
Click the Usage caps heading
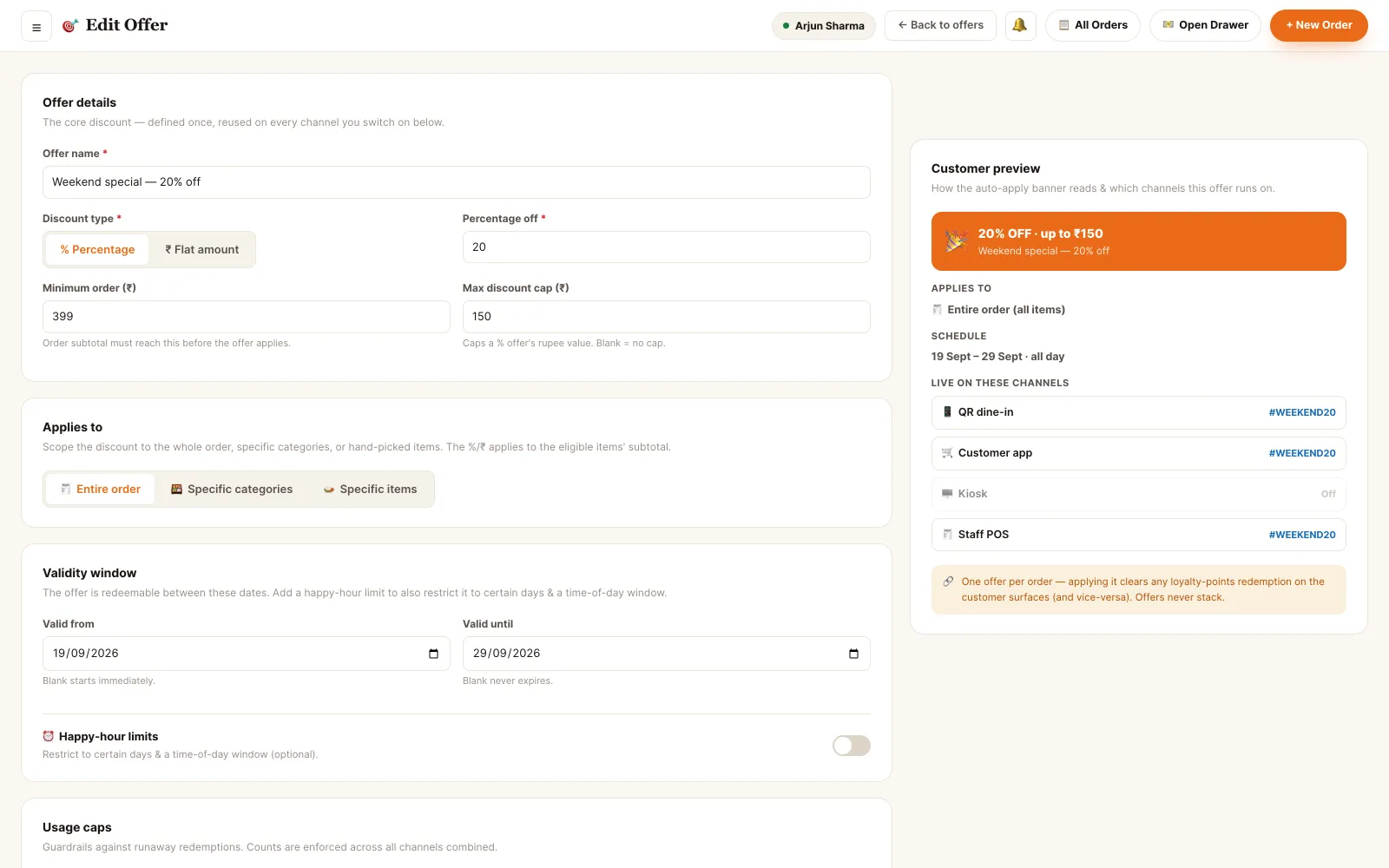click(x=77, y=828)
